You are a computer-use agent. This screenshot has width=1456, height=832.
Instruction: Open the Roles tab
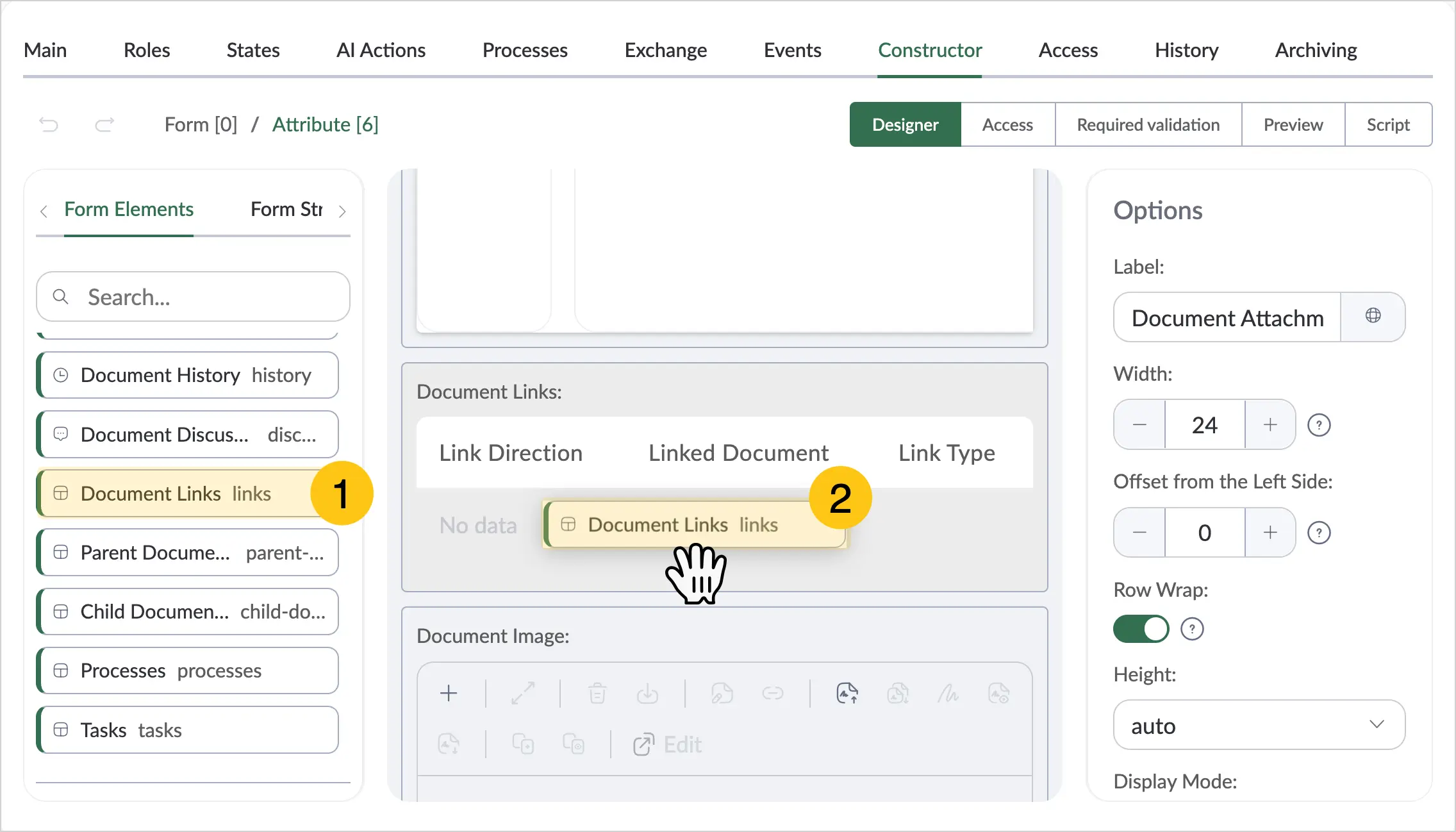point(147,50)
